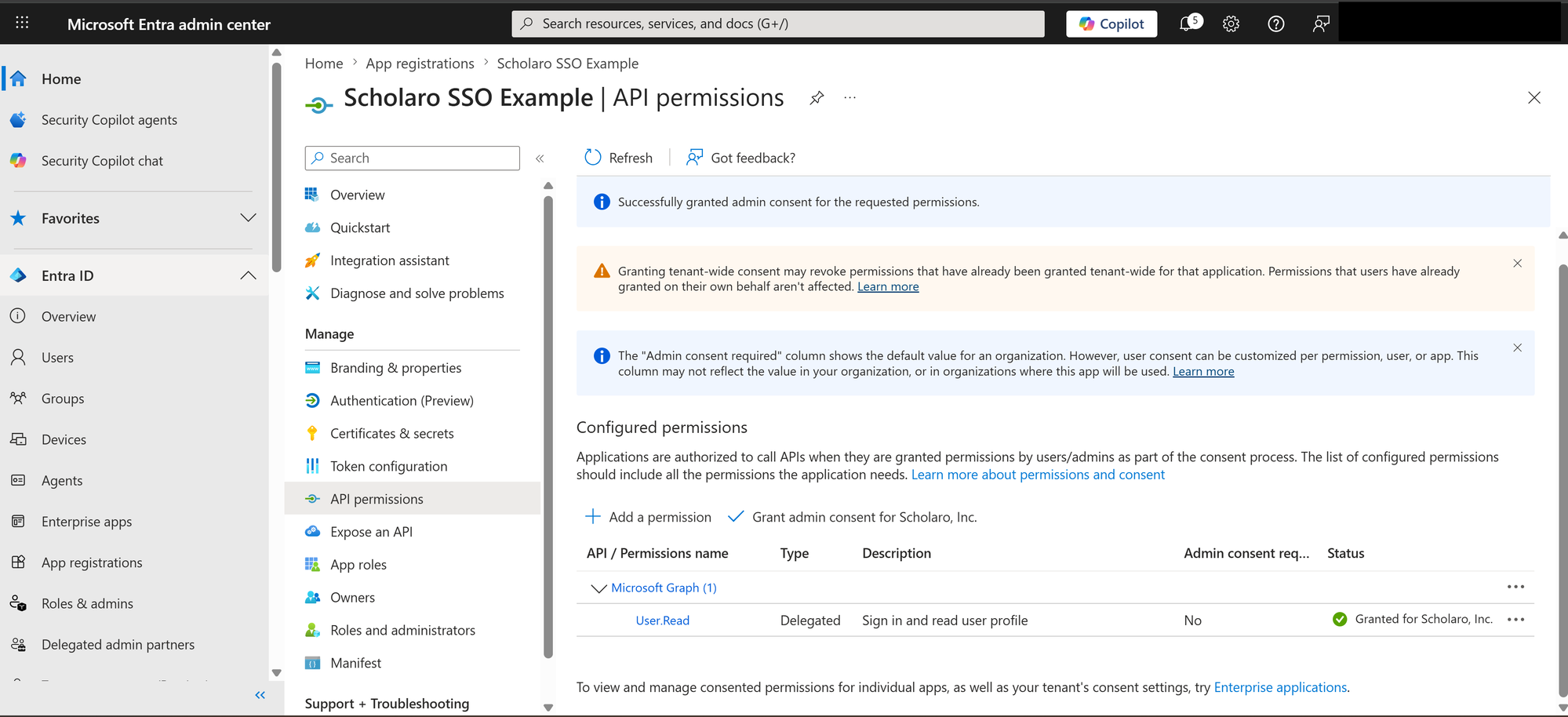The image size is (1568, 717).
Task: Dismiss the Admin consent required info banner
Action: pos(1517,348)
